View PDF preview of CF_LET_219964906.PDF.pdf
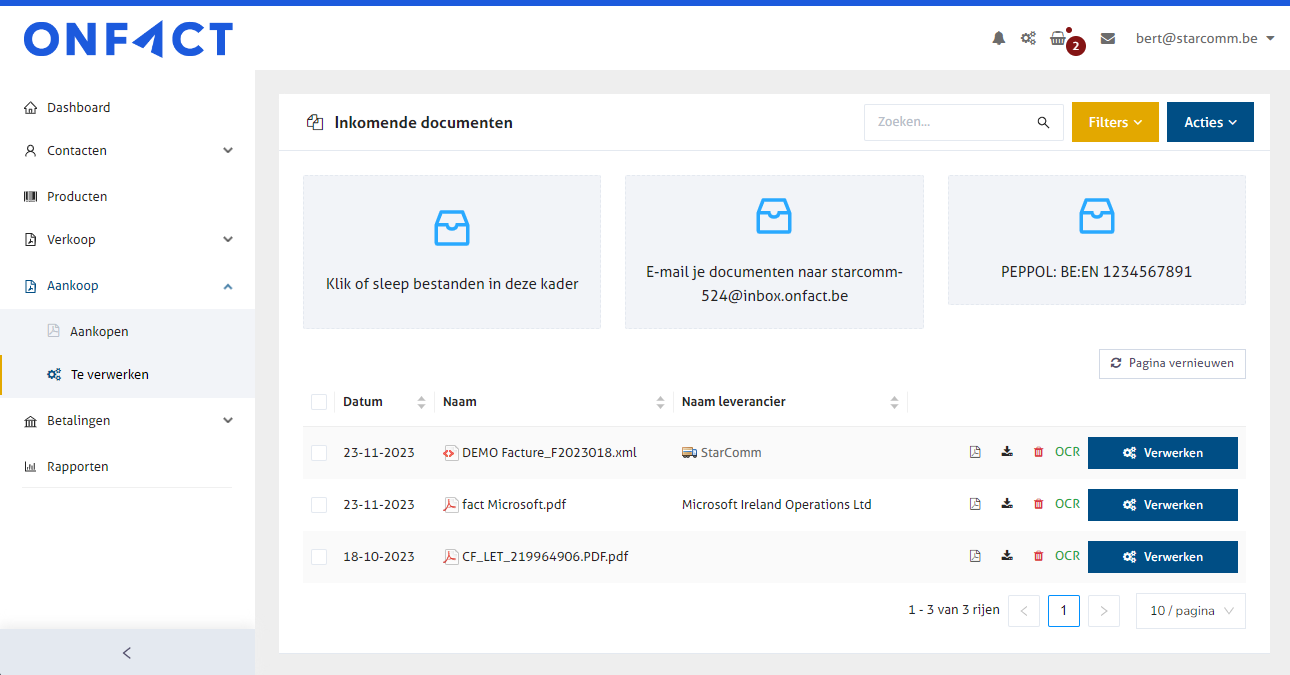This screenshot has height=675, width=1290. (975, 556)
